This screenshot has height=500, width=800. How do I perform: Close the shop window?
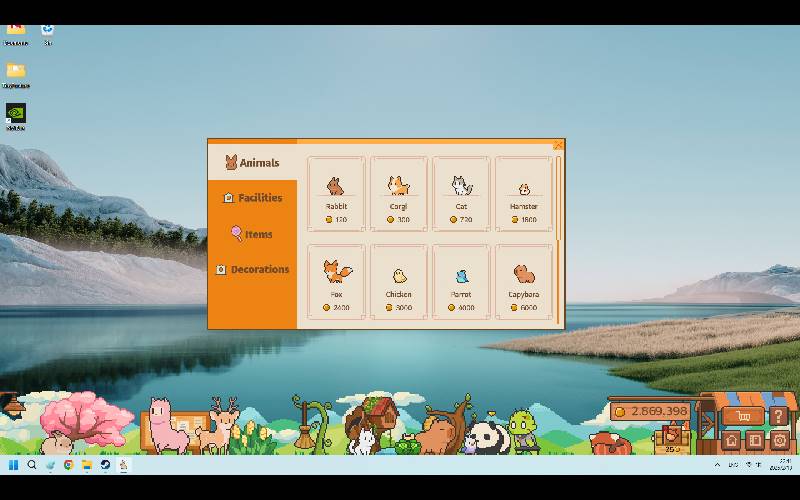[x=558, y=145]
